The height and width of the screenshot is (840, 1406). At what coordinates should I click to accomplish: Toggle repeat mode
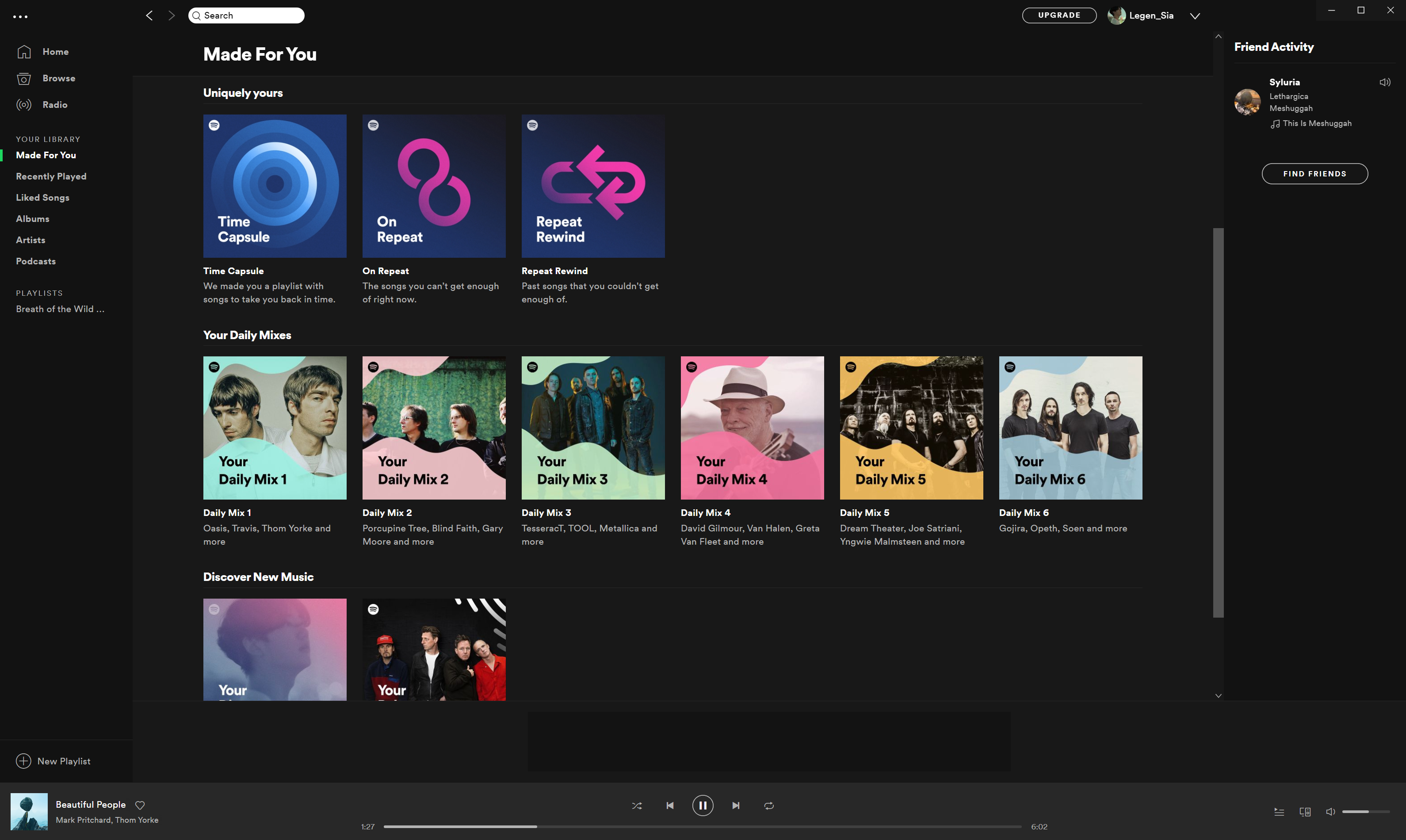pos(769,806)
